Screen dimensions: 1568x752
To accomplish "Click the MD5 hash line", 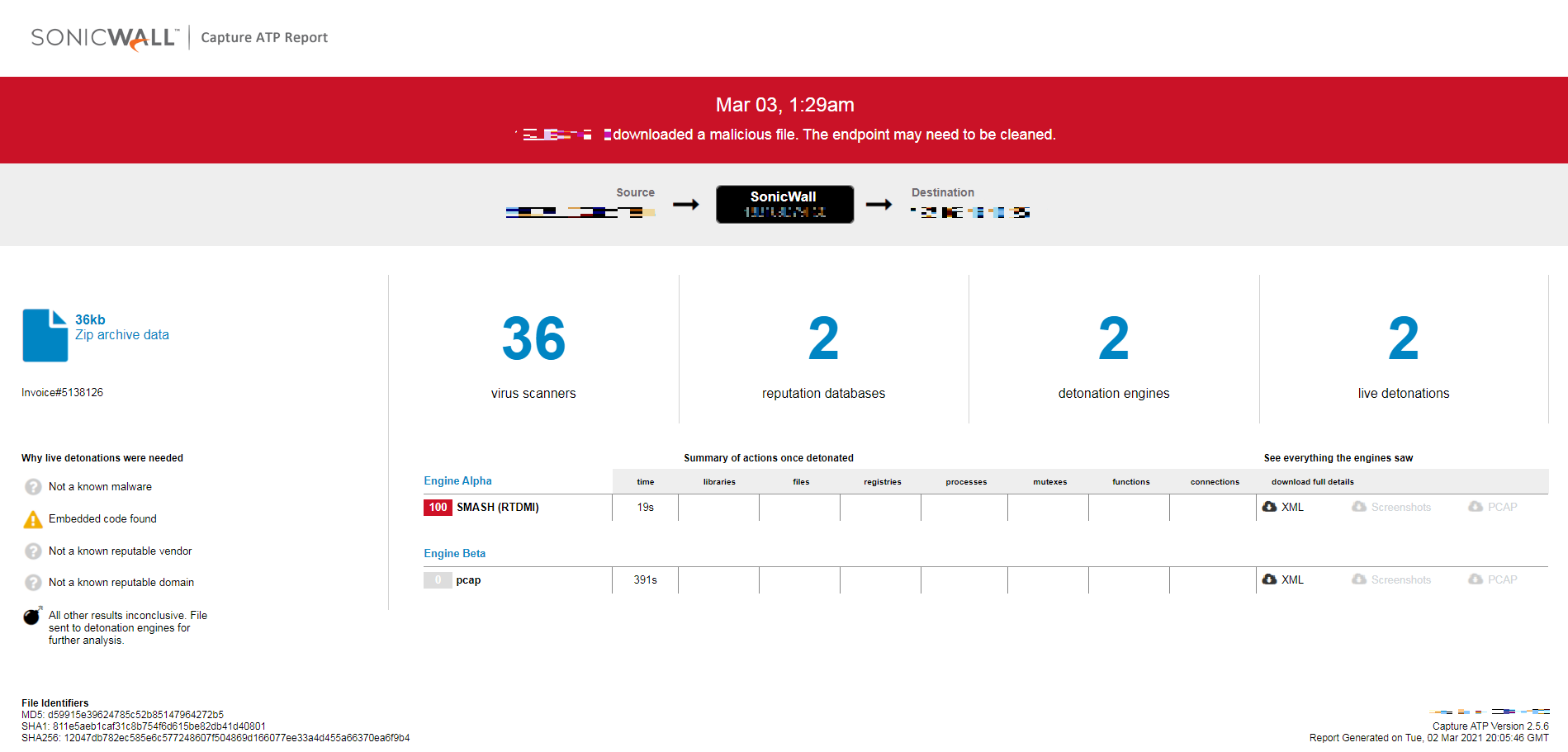I will pyautogui.click(x=122, y=715).
